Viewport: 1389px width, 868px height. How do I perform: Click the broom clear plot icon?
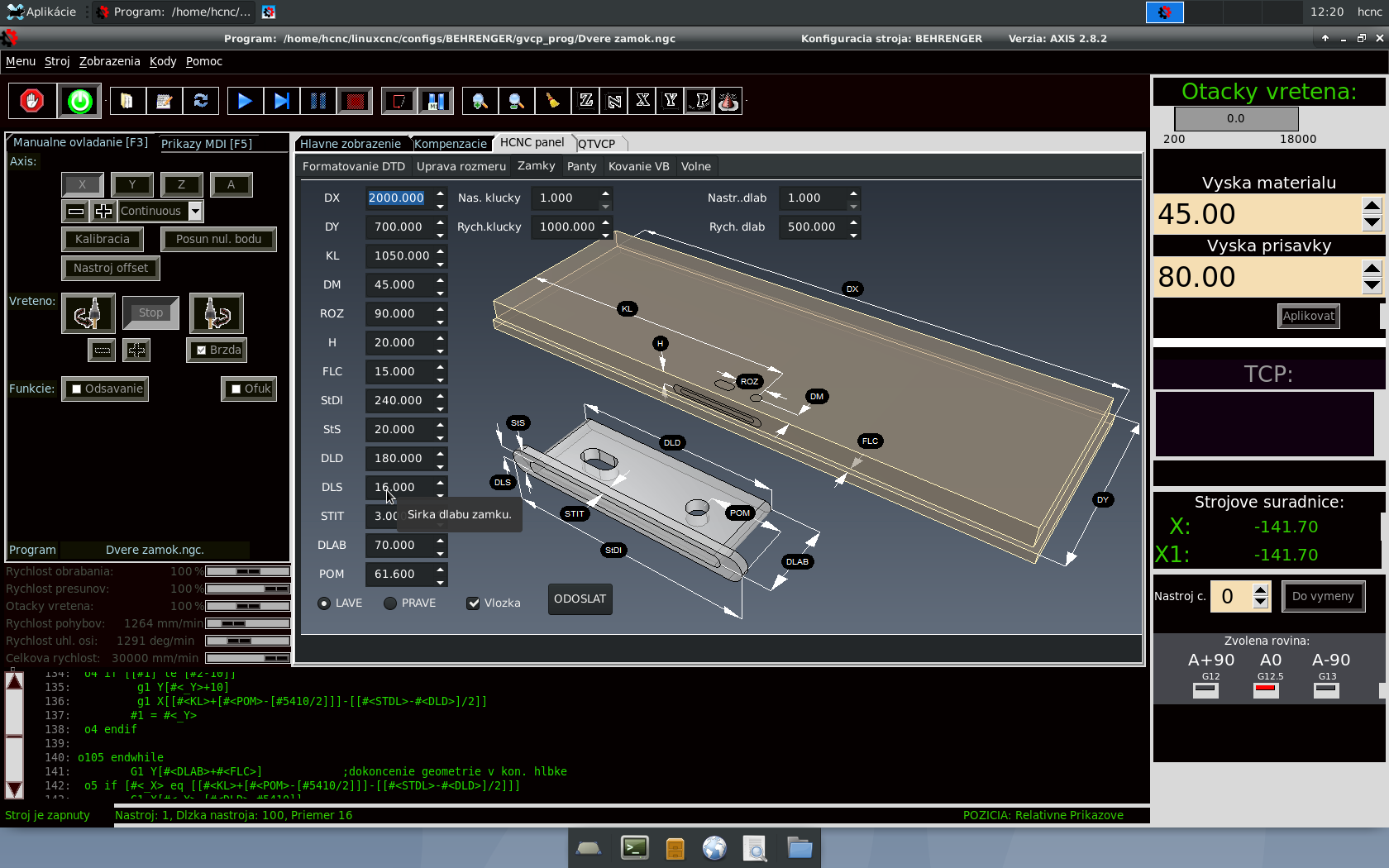551,101
